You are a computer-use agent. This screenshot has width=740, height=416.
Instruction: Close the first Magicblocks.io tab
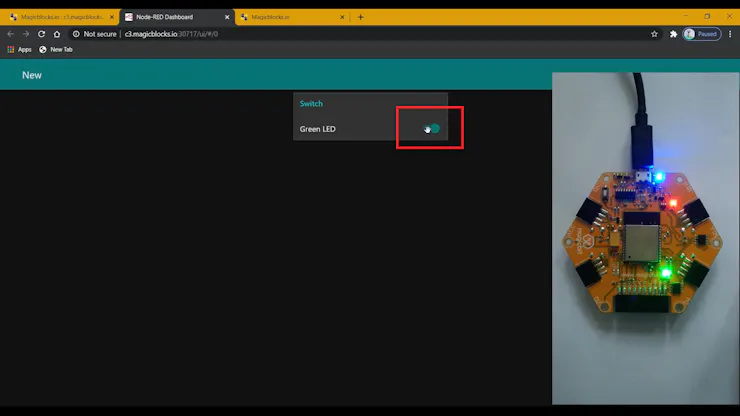pyautogui.click(x=112, y=17)
